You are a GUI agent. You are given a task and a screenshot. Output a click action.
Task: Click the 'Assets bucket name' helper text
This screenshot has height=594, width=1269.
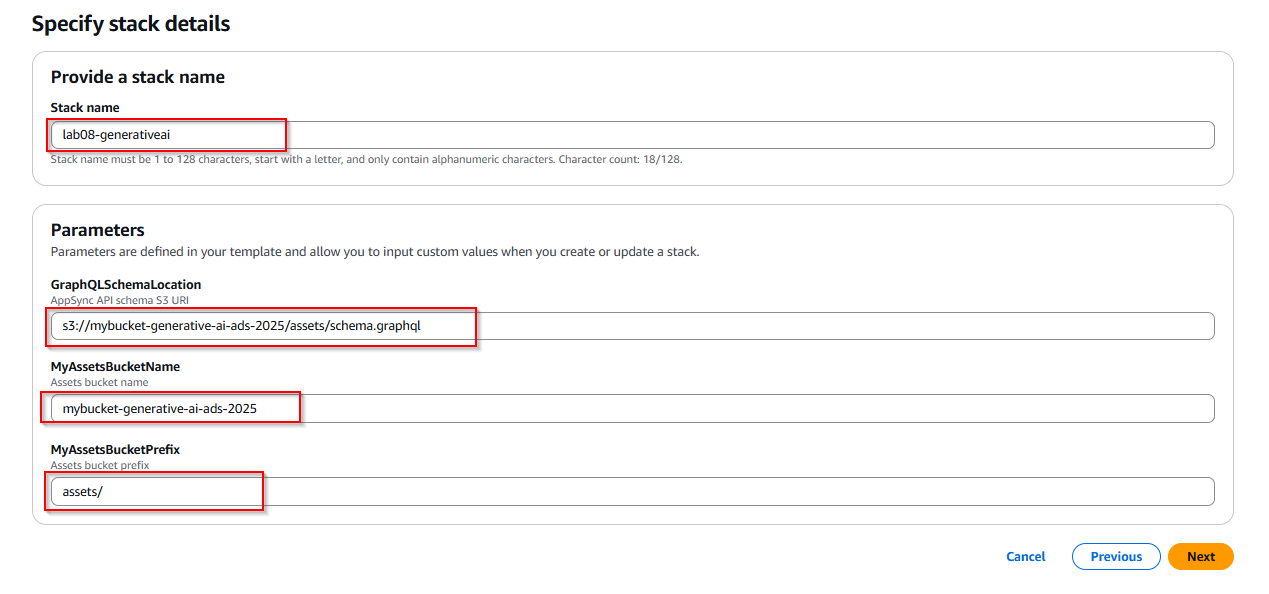[x=101, y=382]
